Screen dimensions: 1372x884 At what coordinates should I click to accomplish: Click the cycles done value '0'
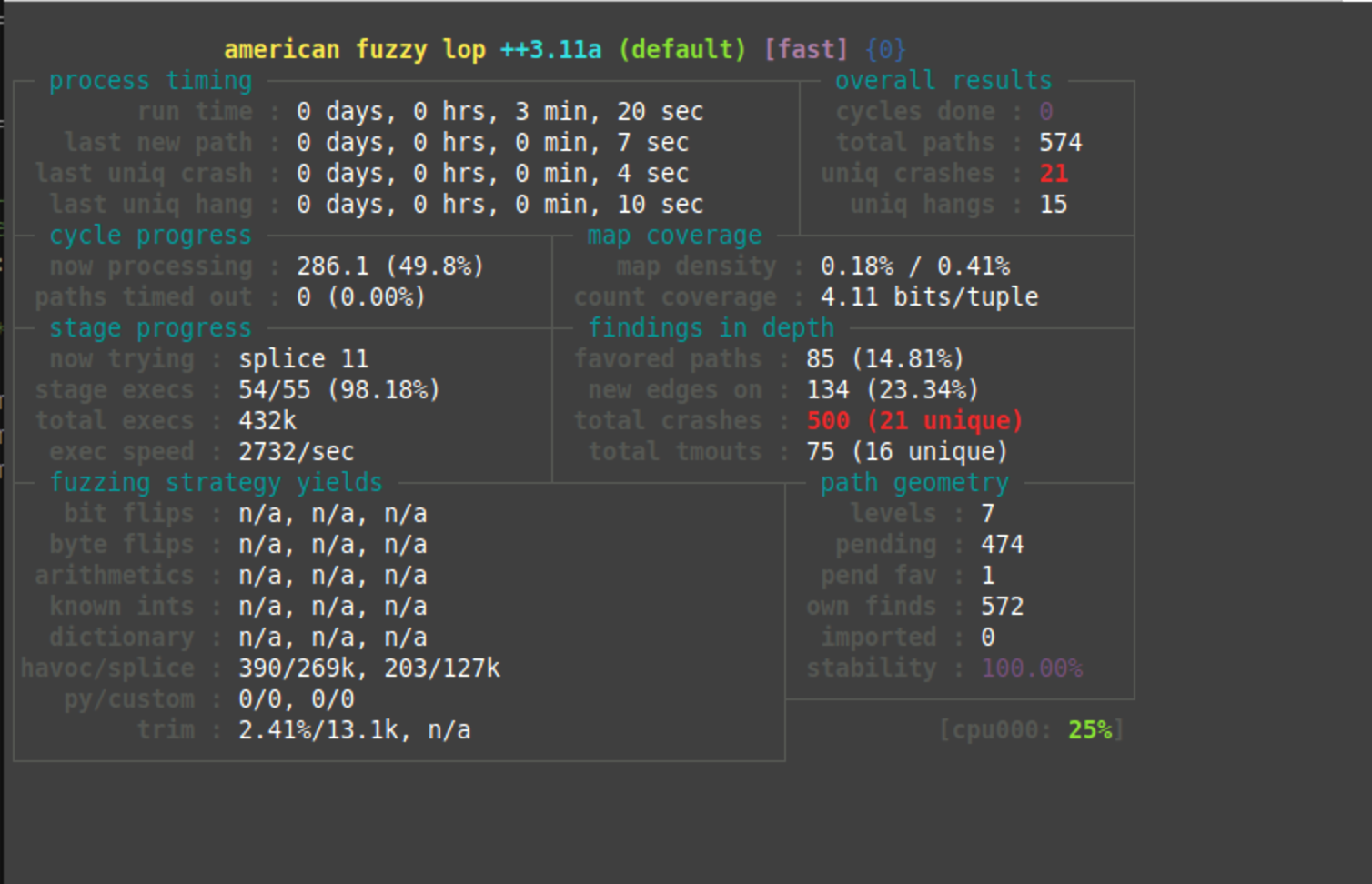tap(1046, 111)
